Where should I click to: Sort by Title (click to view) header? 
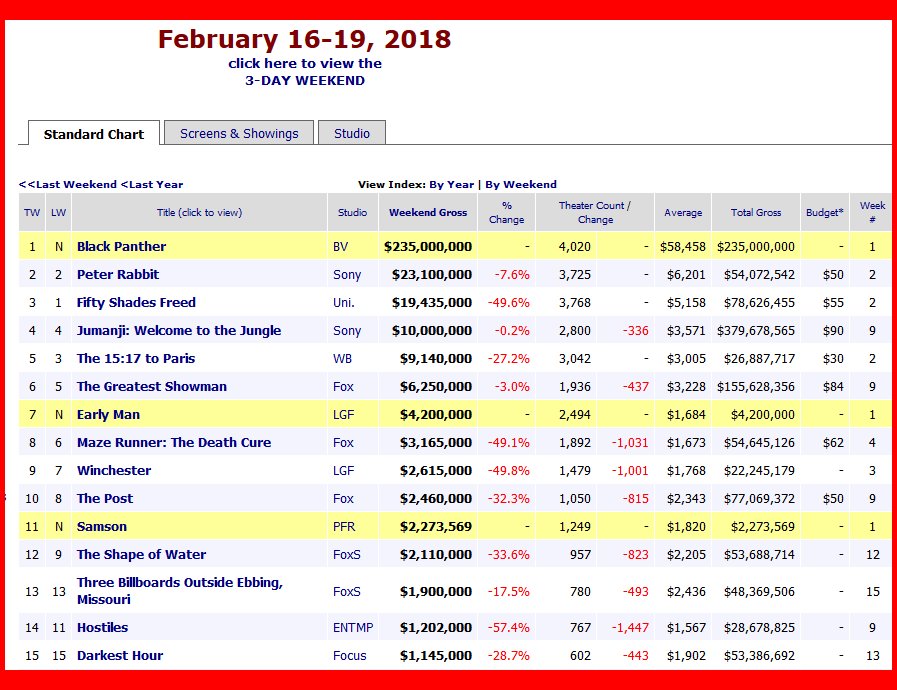[x=200, y=212]
